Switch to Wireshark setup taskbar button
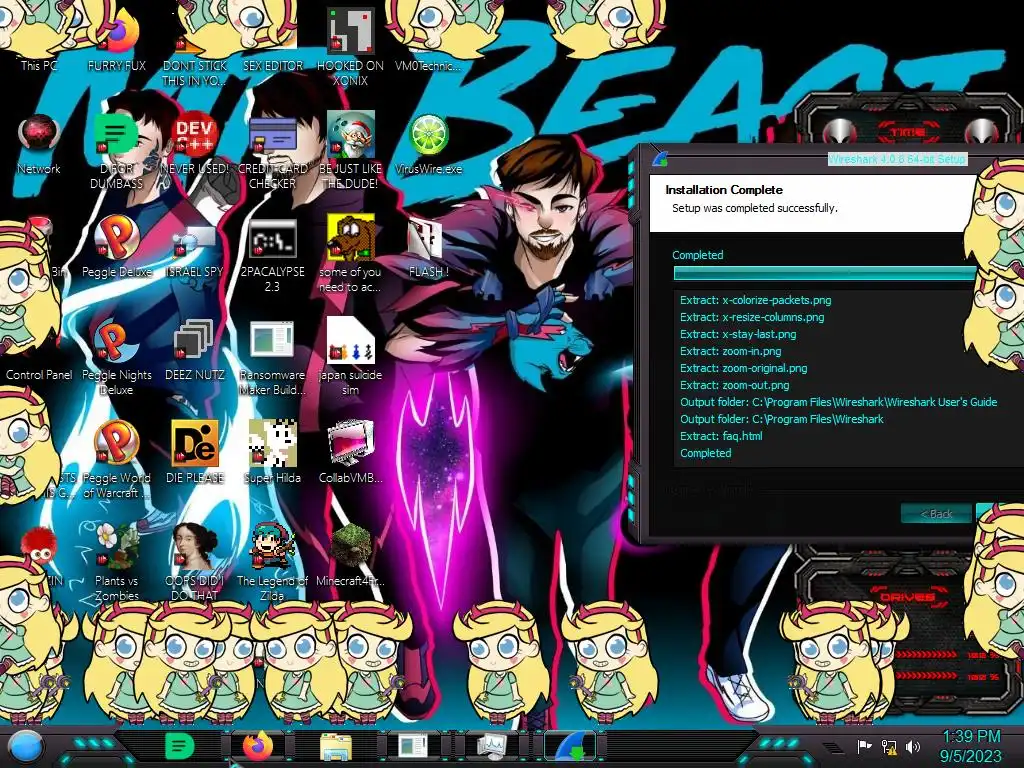The image size is (1024, 768). point(570,746)
